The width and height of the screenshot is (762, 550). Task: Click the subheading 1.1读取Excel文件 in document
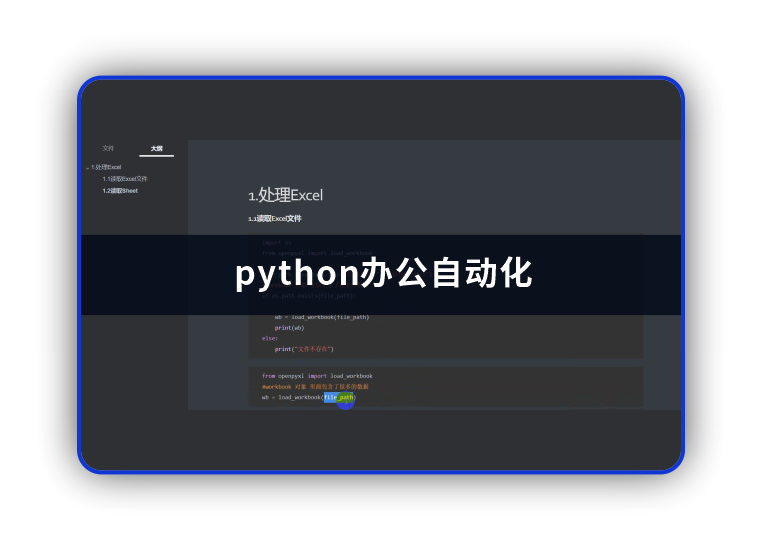[275, 219]
